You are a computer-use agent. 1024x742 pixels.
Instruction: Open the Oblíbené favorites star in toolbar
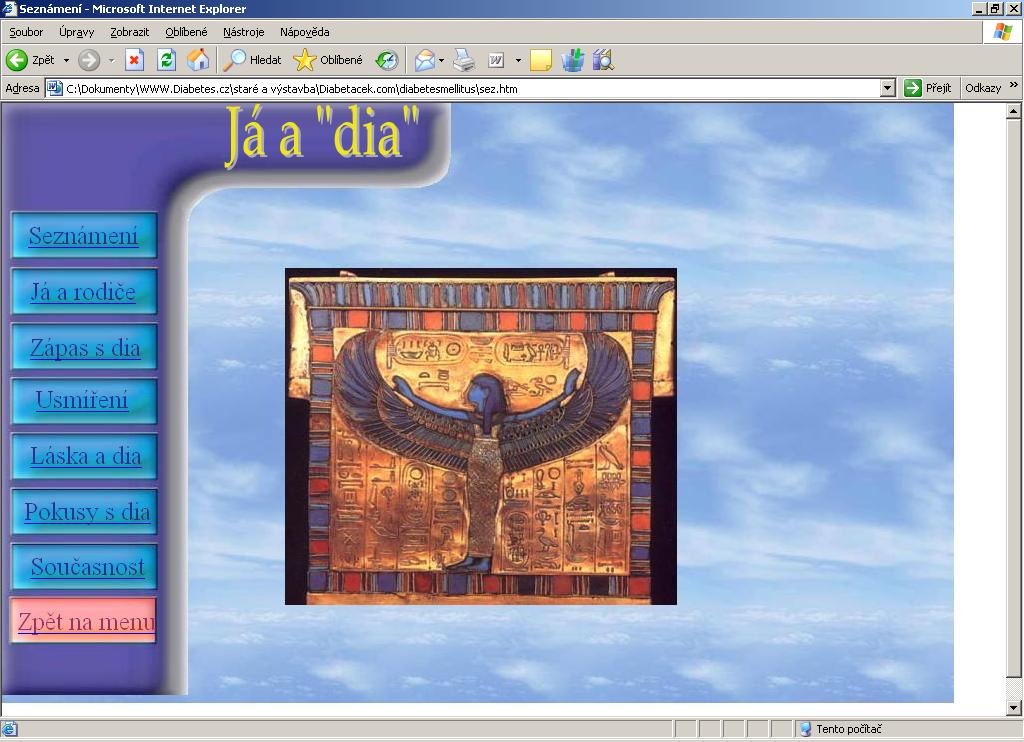tap(328, 60)
